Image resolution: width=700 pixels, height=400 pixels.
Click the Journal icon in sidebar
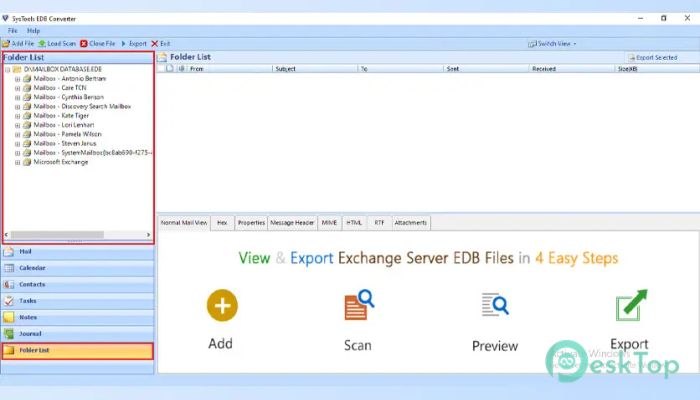pyautogui.click(x=9, y=334)
